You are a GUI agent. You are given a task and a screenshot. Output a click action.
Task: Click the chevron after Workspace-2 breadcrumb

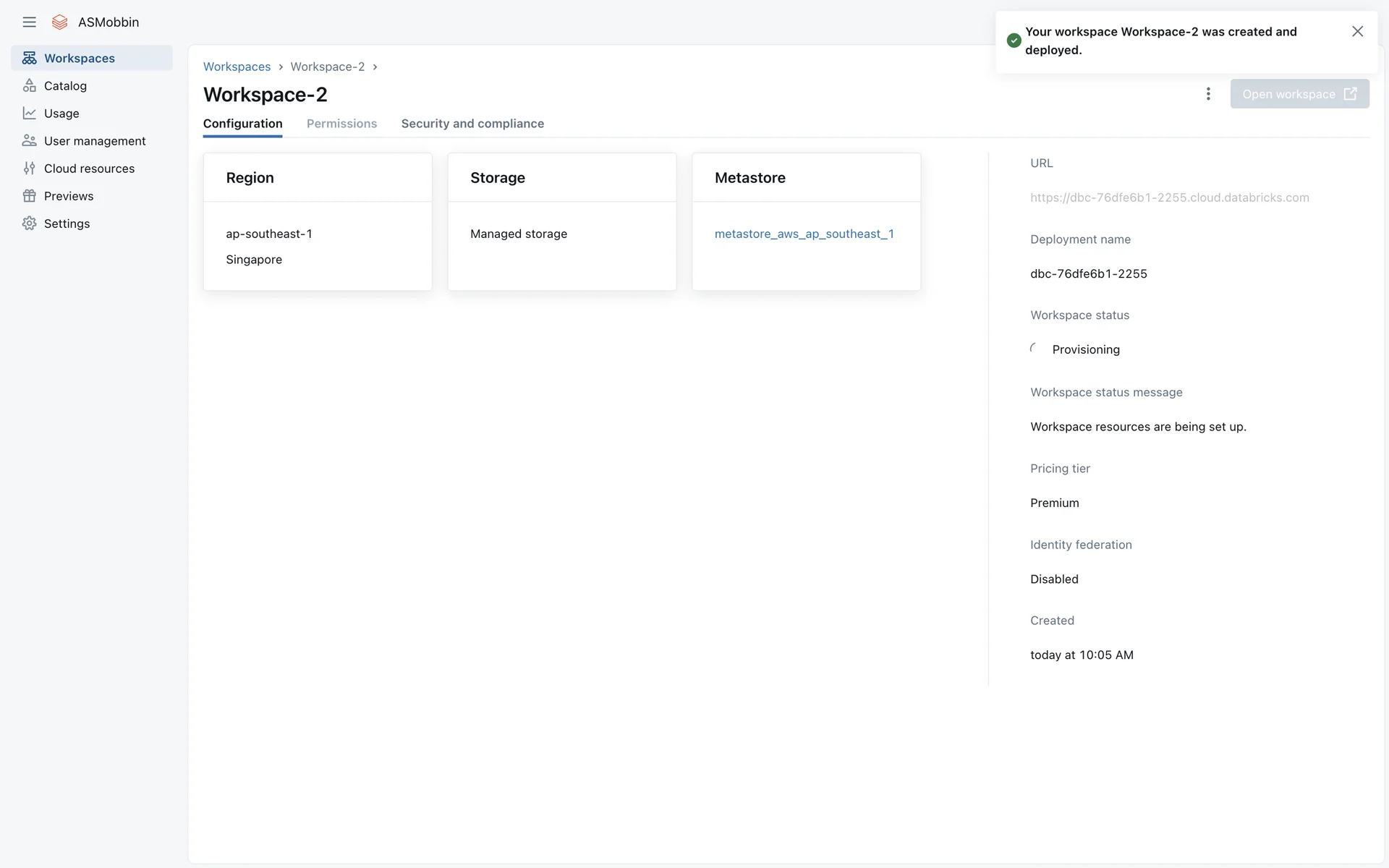pyautogui.click(x=375, y=67)
